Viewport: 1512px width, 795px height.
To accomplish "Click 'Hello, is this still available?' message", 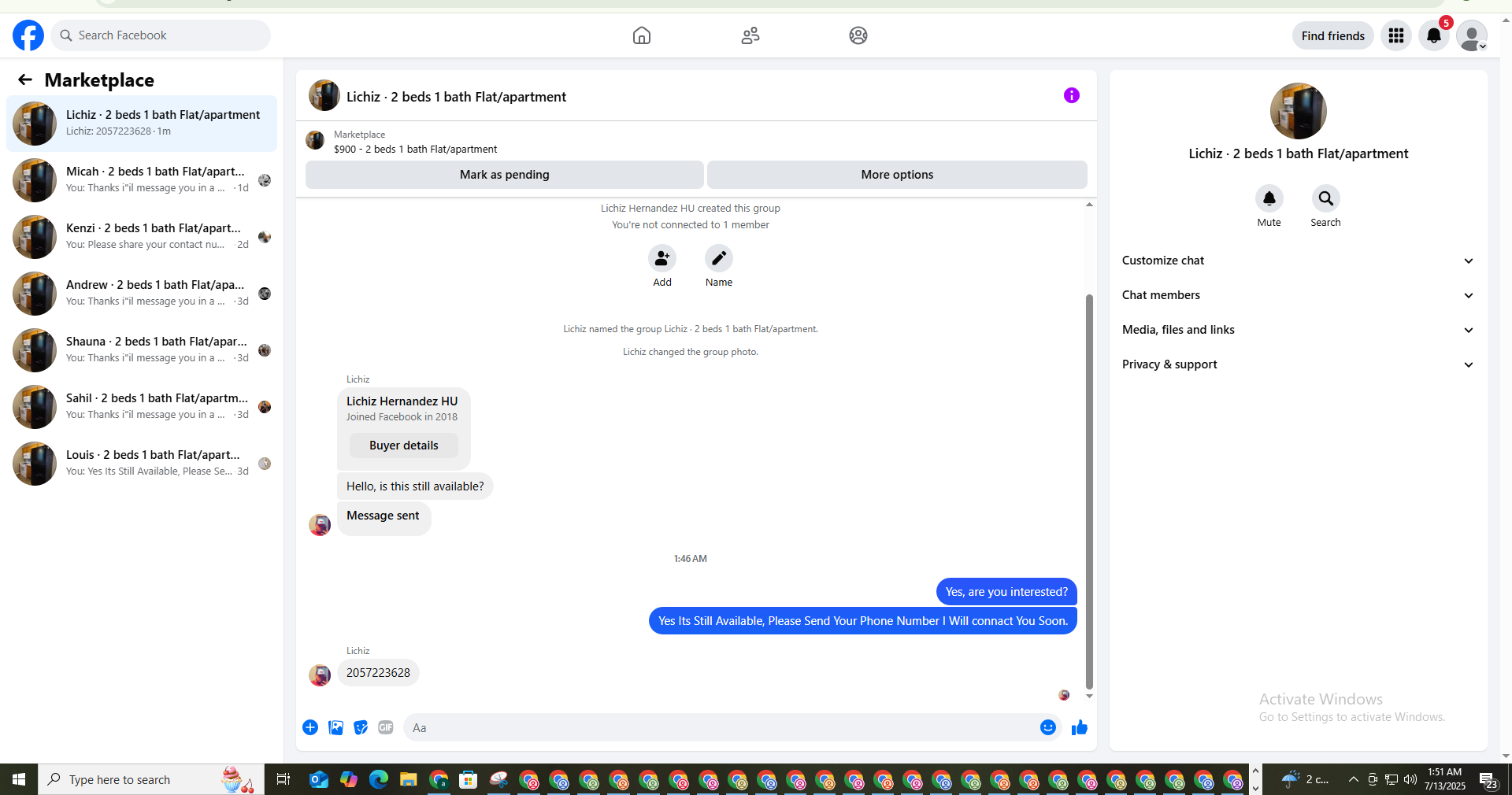I will (x=415, y=486).
